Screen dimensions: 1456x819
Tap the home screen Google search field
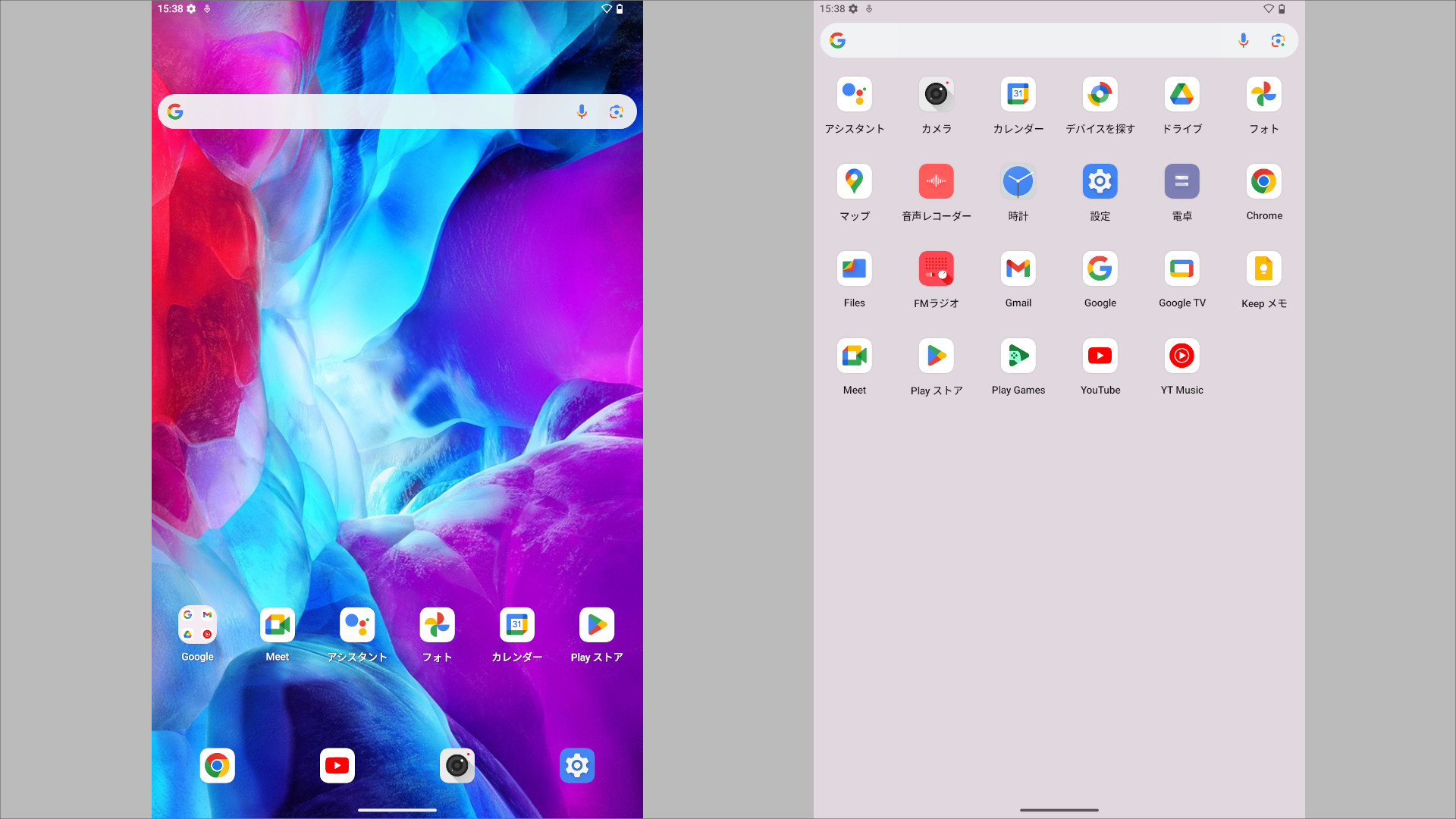[x=372, y=112]
